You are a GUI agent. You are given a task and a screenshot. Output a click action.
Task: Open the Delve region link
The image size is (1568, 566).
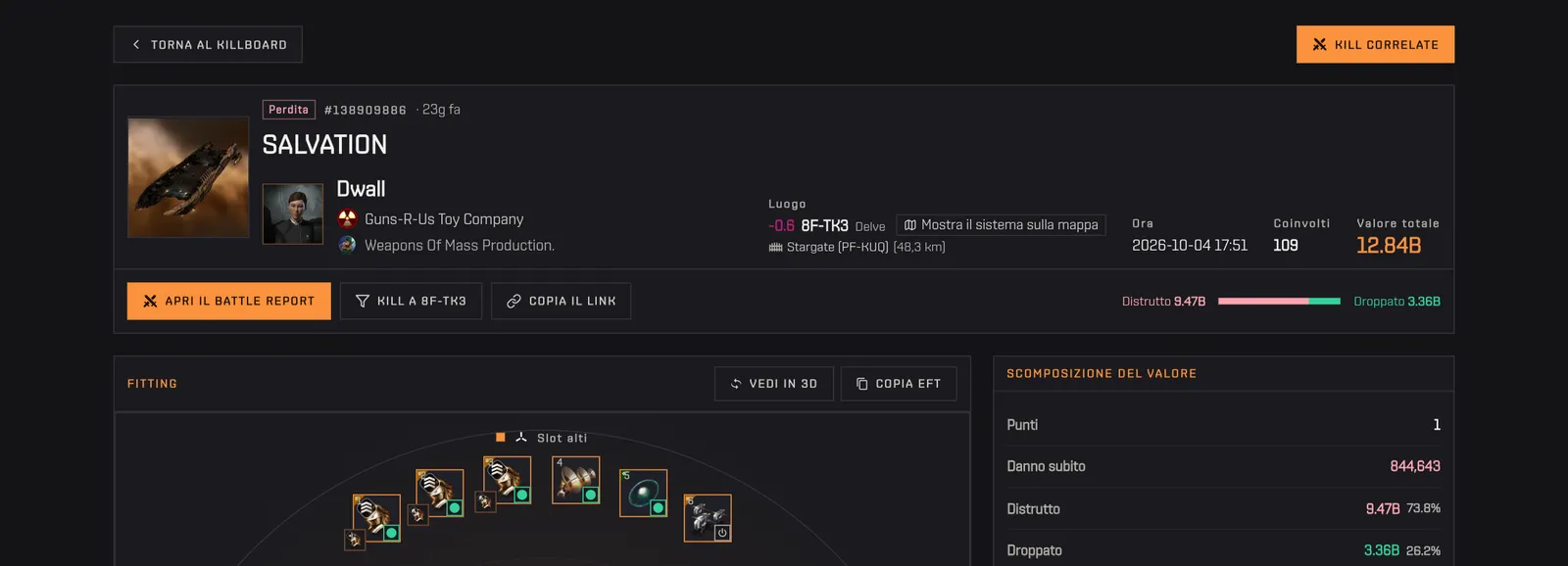click(870, 226)
